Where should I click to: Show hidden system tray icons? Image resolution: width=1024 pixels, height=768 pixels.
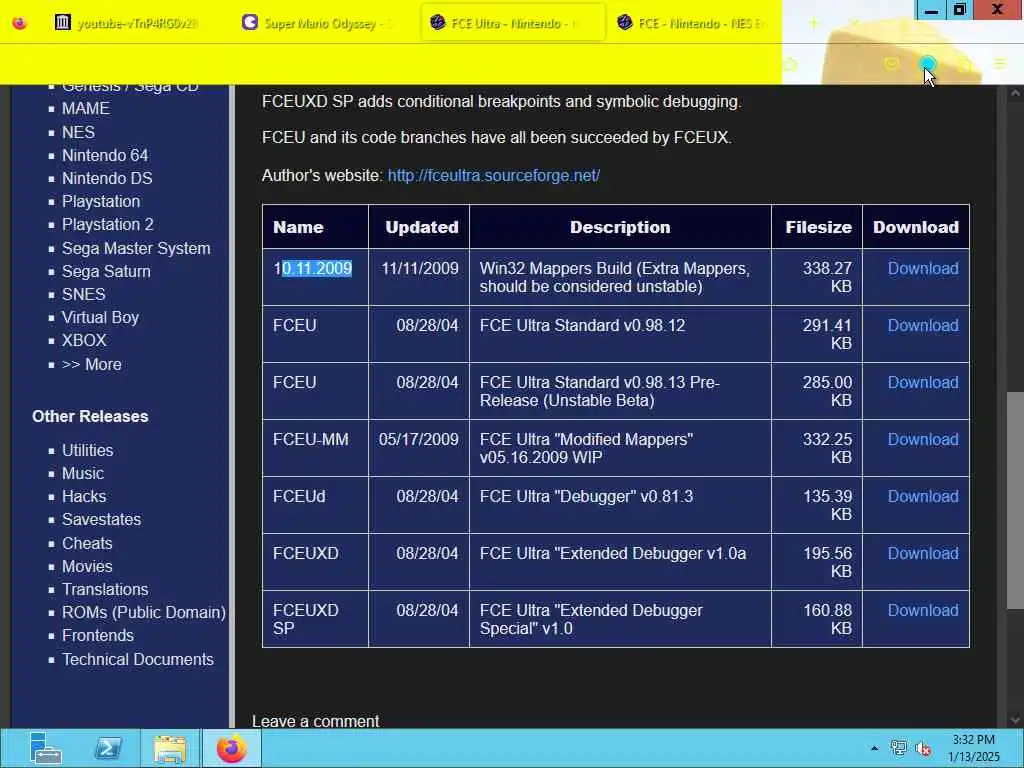click(874, 748)
